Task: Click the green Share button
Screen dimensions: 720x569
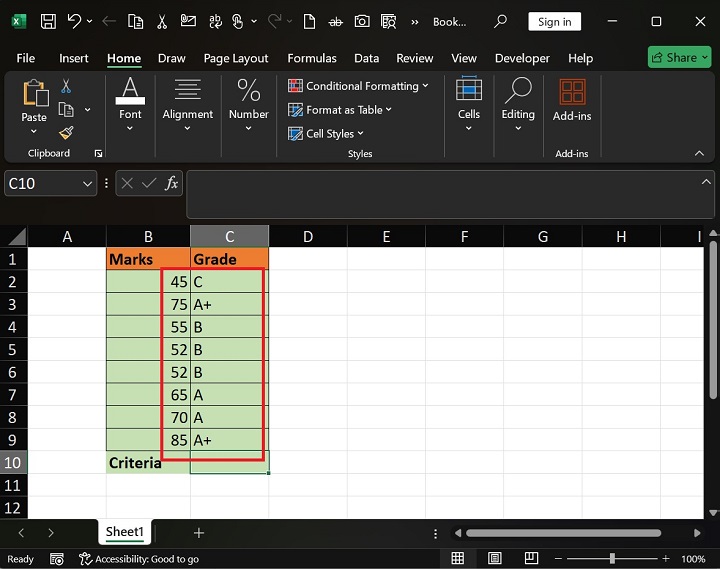Action: tap(679, 57)
